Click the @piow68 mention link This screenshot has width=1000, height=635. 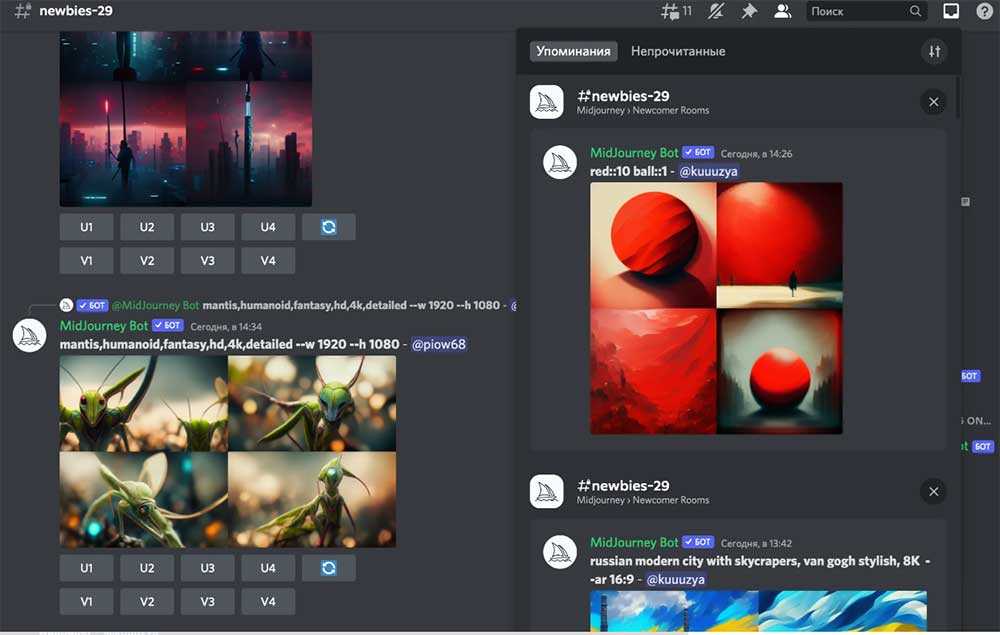click(438, 344)
